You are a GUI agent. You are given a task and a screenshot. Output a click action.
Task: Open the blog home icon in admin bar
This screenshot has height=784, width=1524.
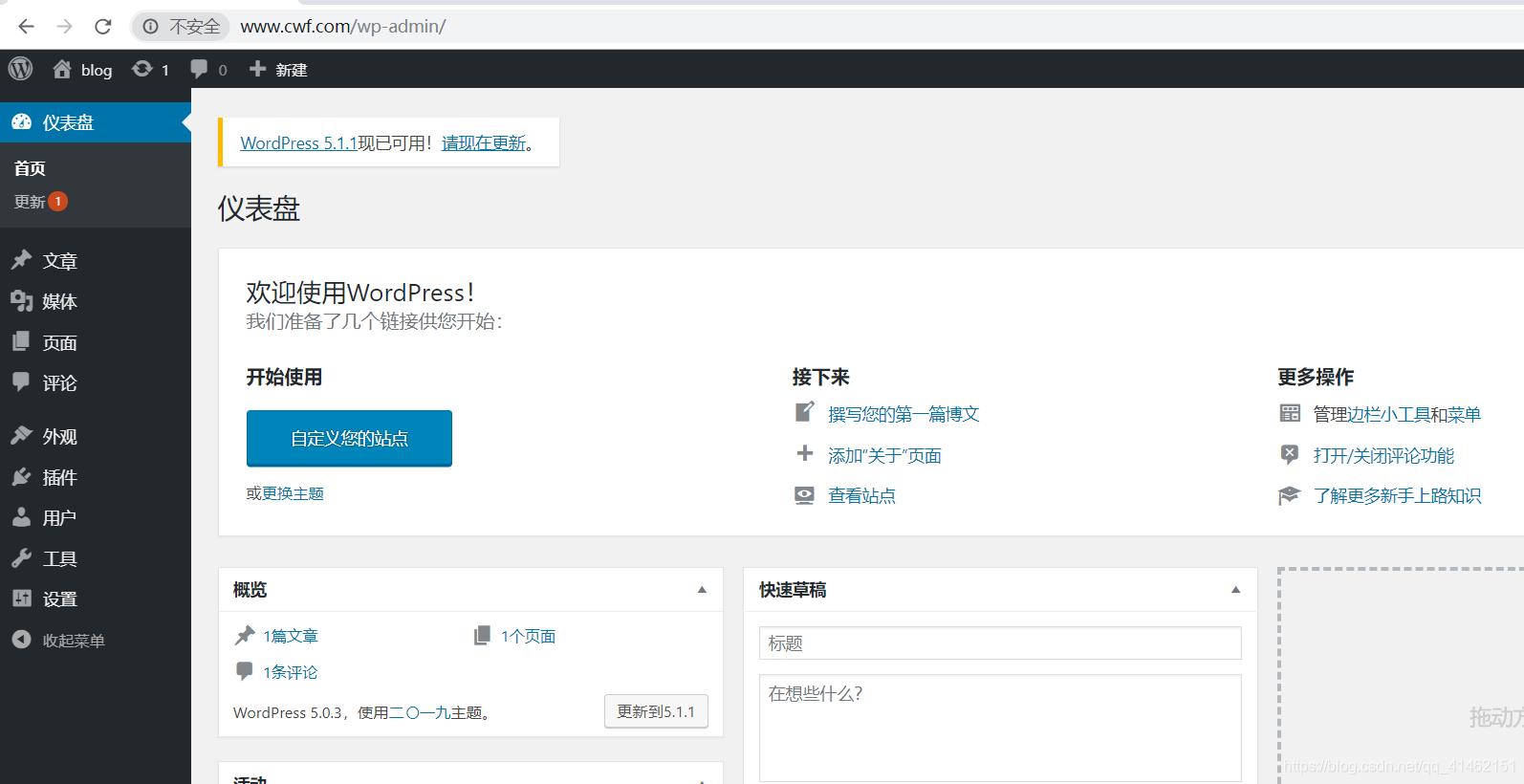tap(62, 69)
